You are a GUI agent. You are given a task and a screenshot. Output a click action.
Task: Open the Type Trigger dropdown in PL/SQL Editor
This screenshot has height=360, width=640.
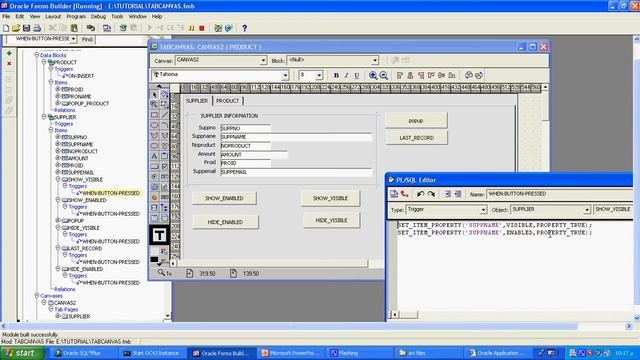(483, 210)
